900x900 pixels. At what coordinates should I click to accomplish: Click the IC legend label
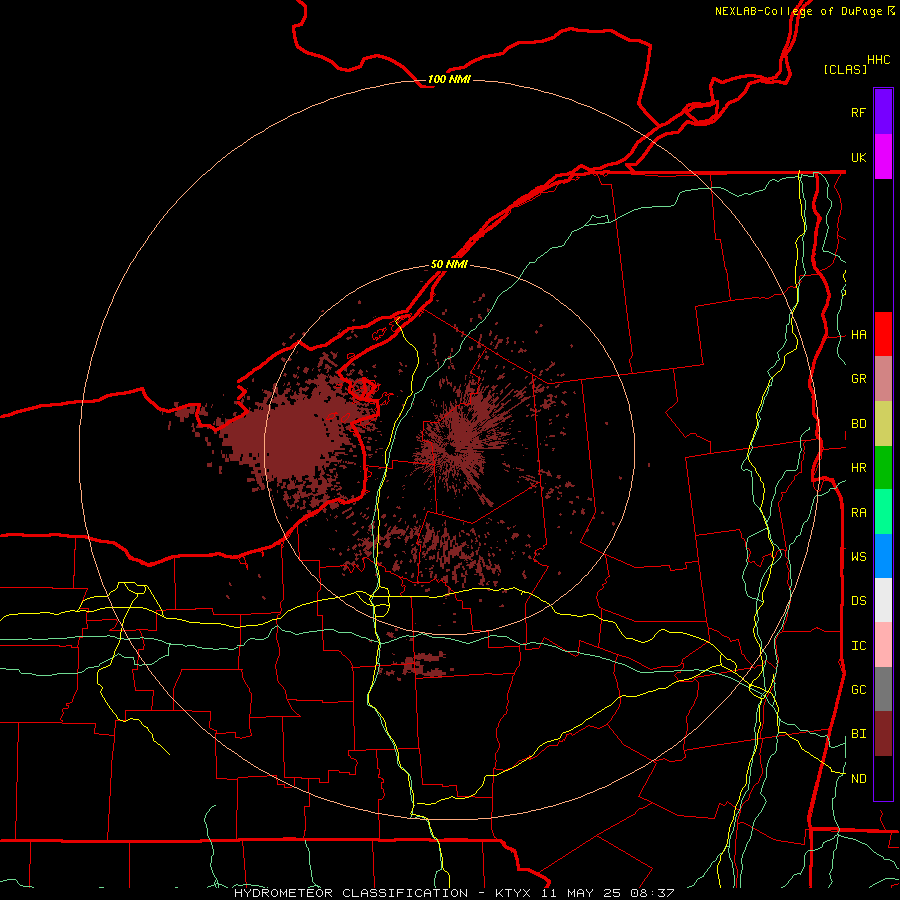(858, 646)
